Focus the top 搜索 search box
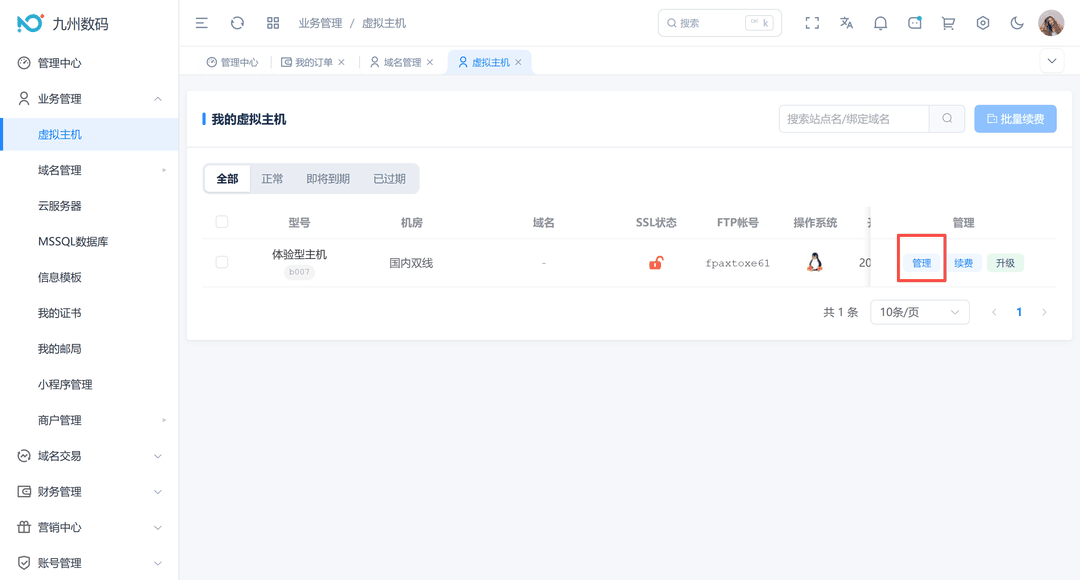1080x580 pixels. (720, 23)
